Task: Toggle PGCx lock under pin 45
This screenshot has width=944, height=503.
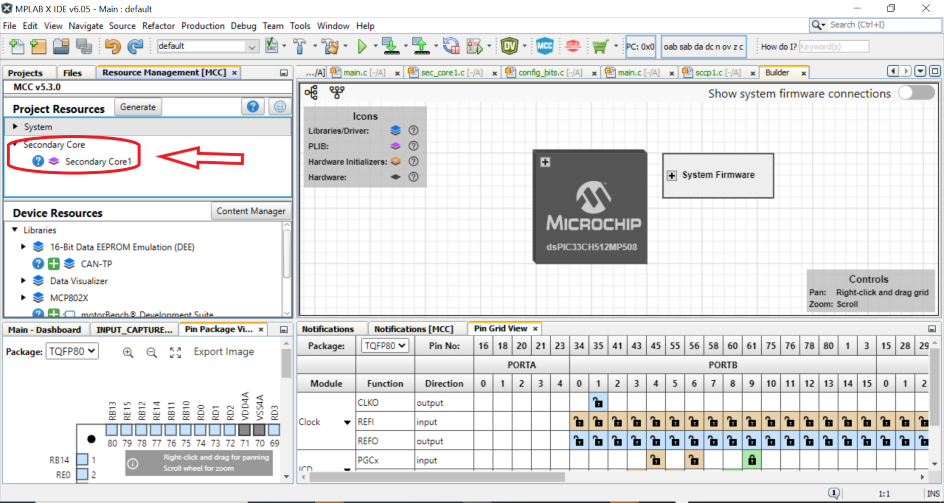Action: click(656, 460)
